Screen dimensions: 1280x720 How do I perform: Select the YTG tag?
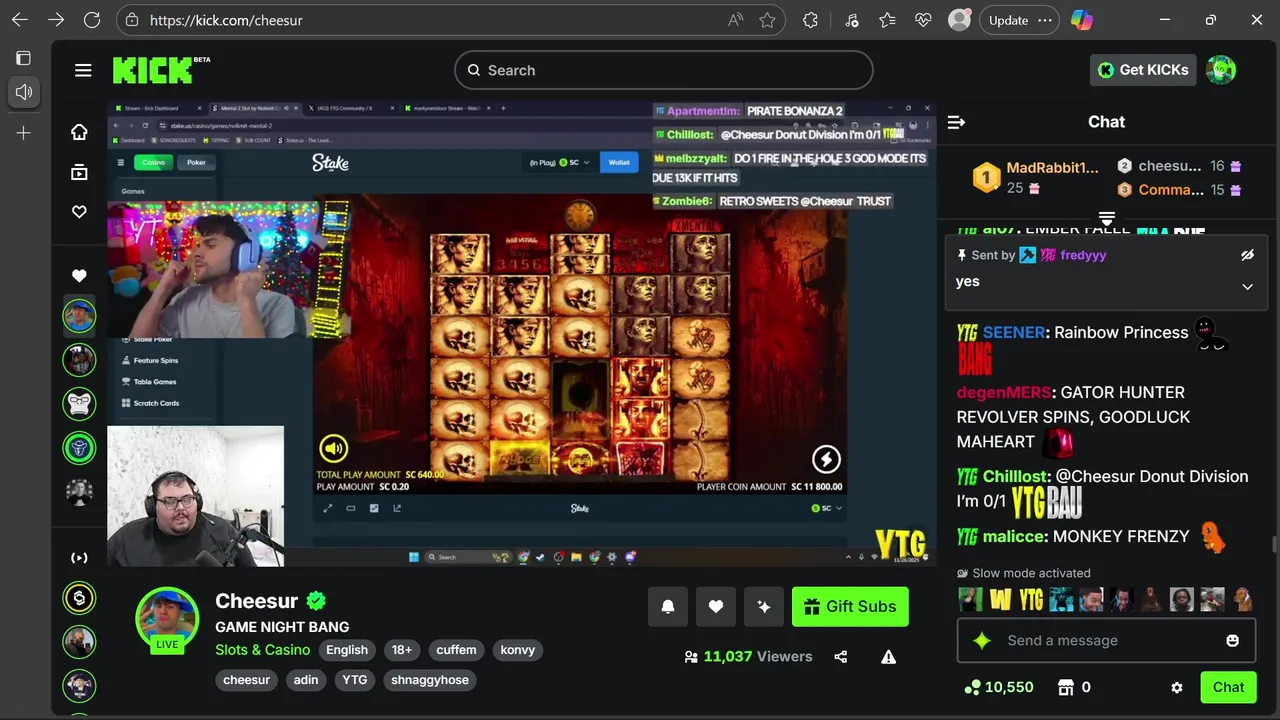[355, 680]
